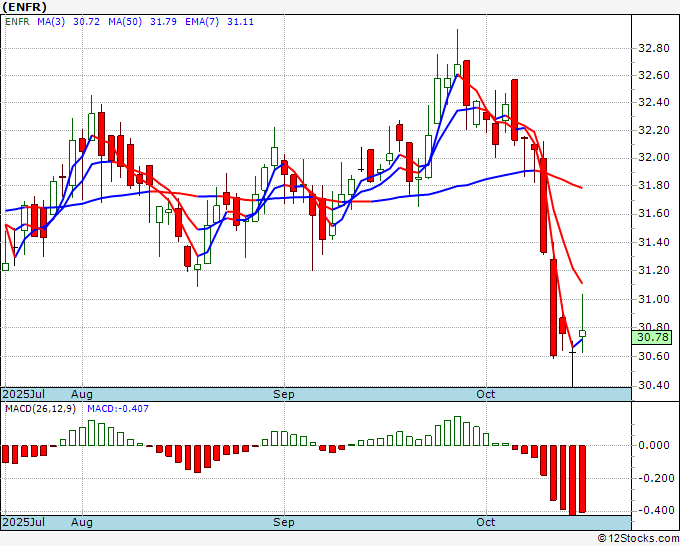Click 2025Jul on the price chart date axis
This screenshot has height=546, width=680.
[24, 394]
